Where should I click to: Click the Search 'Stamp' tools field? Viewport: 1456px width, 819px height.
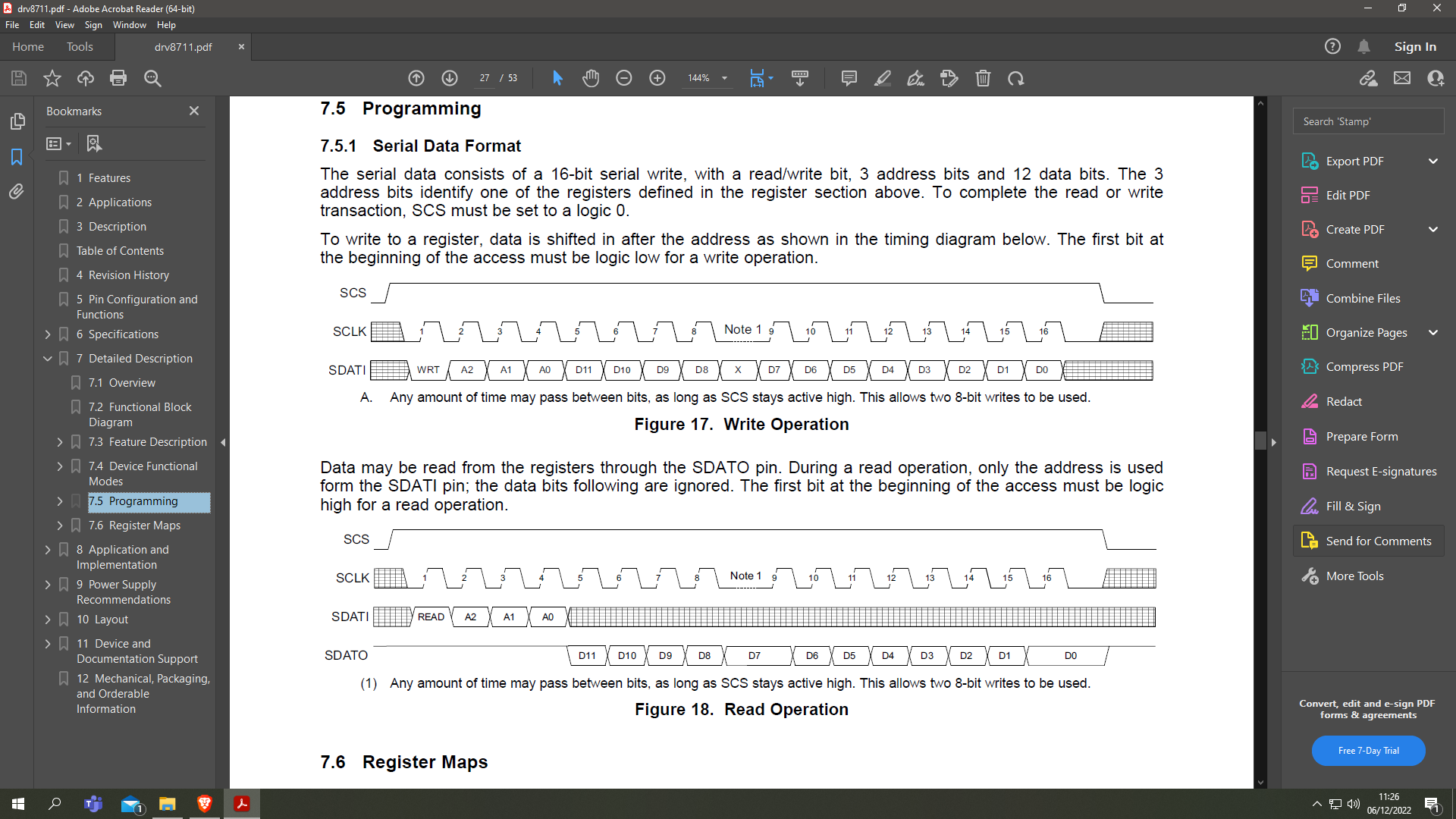click(x=1368, y=121)
